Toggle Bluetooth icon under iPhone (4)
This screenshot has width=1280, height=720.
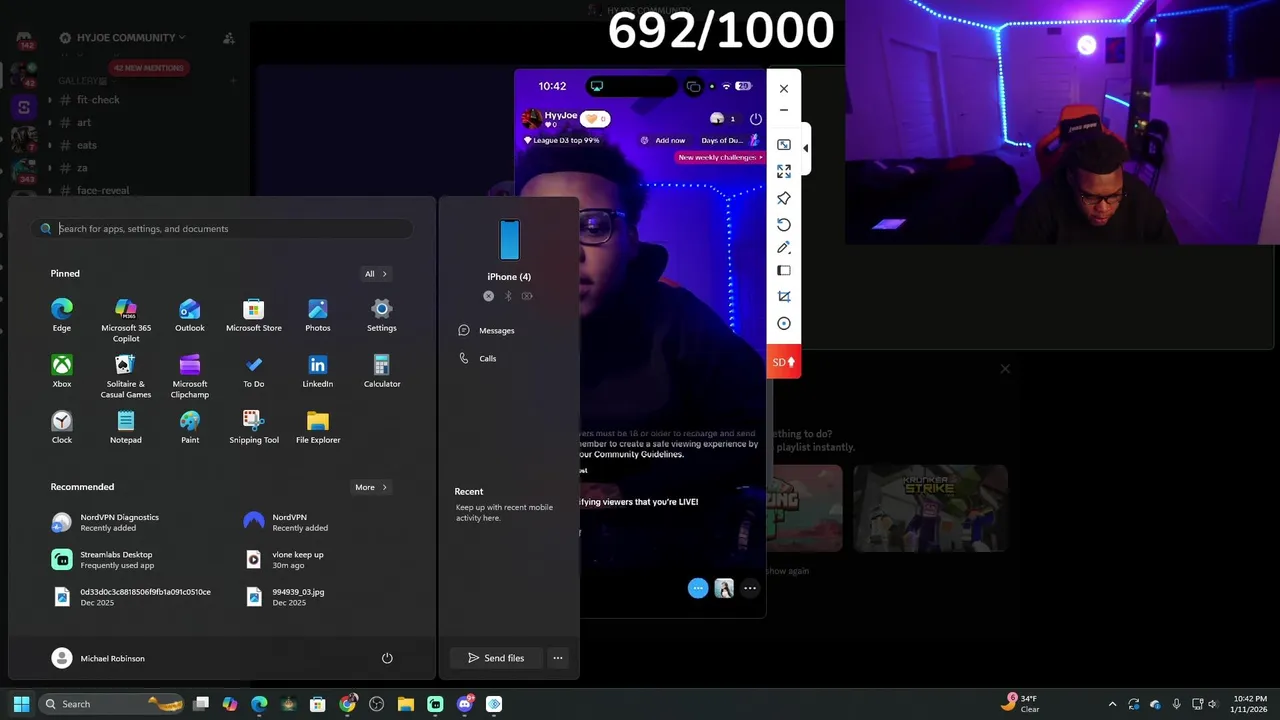(x=508, y=296)
